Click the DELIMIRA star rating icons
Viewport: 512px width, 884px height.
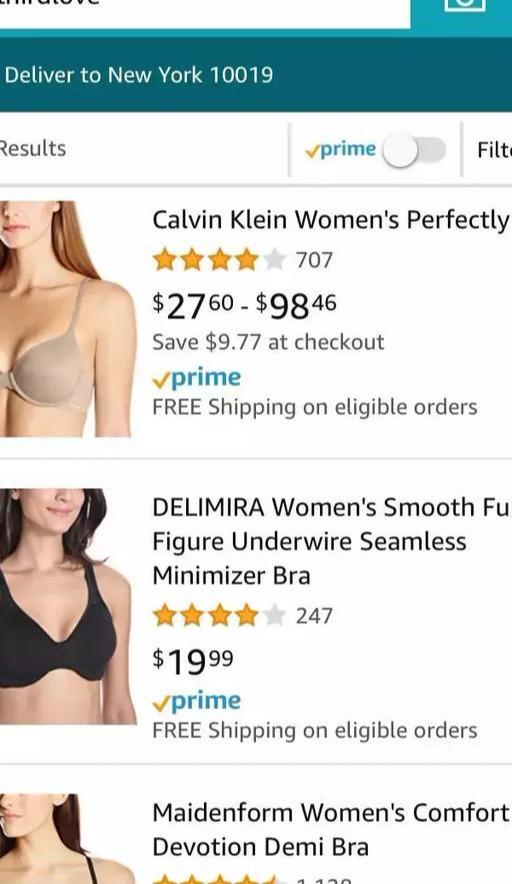tap(219, 616)
